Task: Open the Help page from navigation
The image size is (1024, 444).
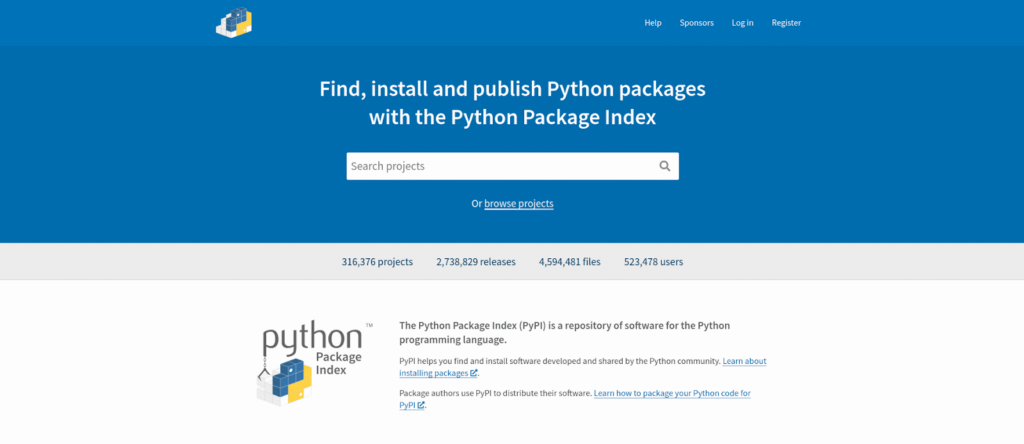Action: 653,23
